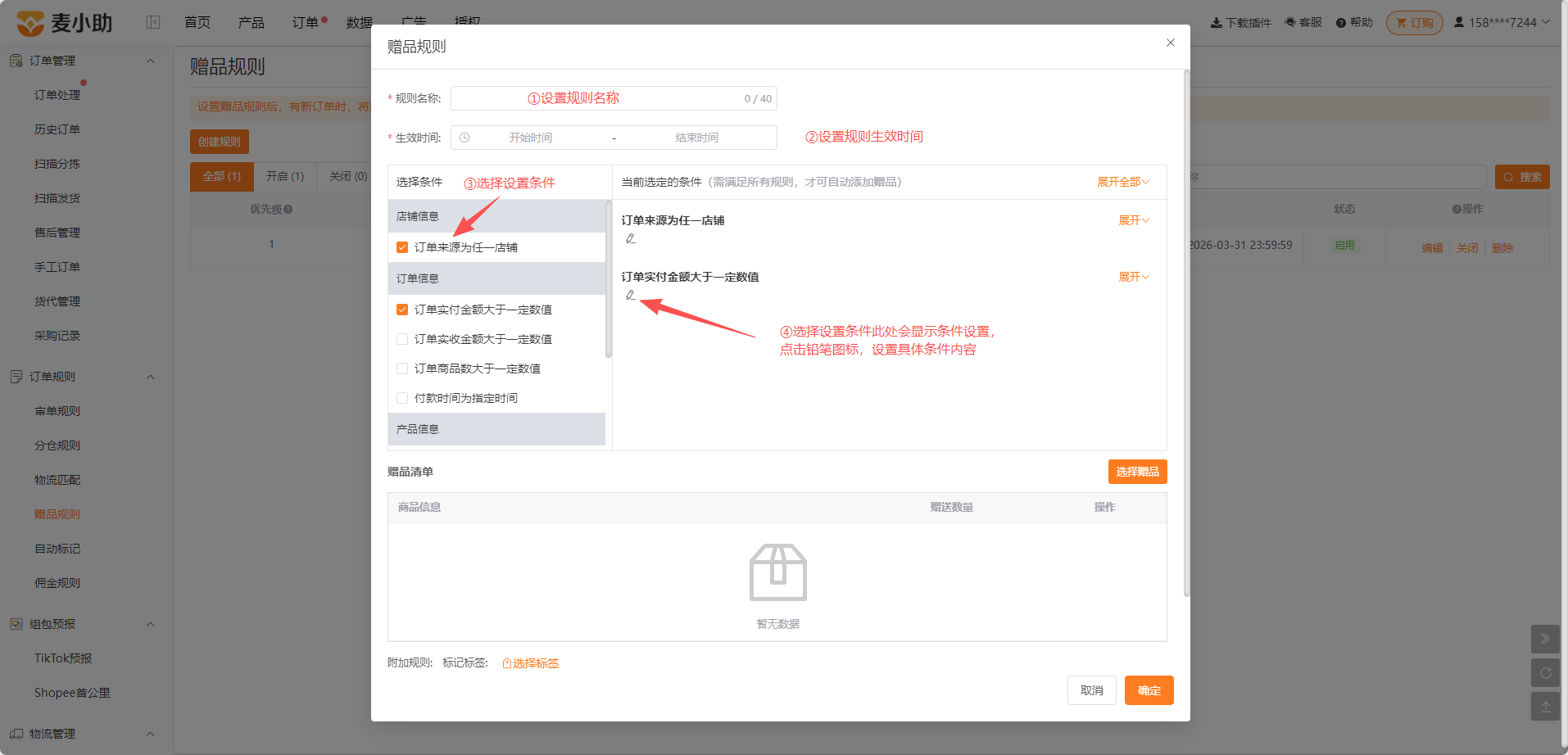Image resolution: width=1568 pixels, height=755 pixels.
Task: Click the 取消 button
Action: pos(1092,690)
